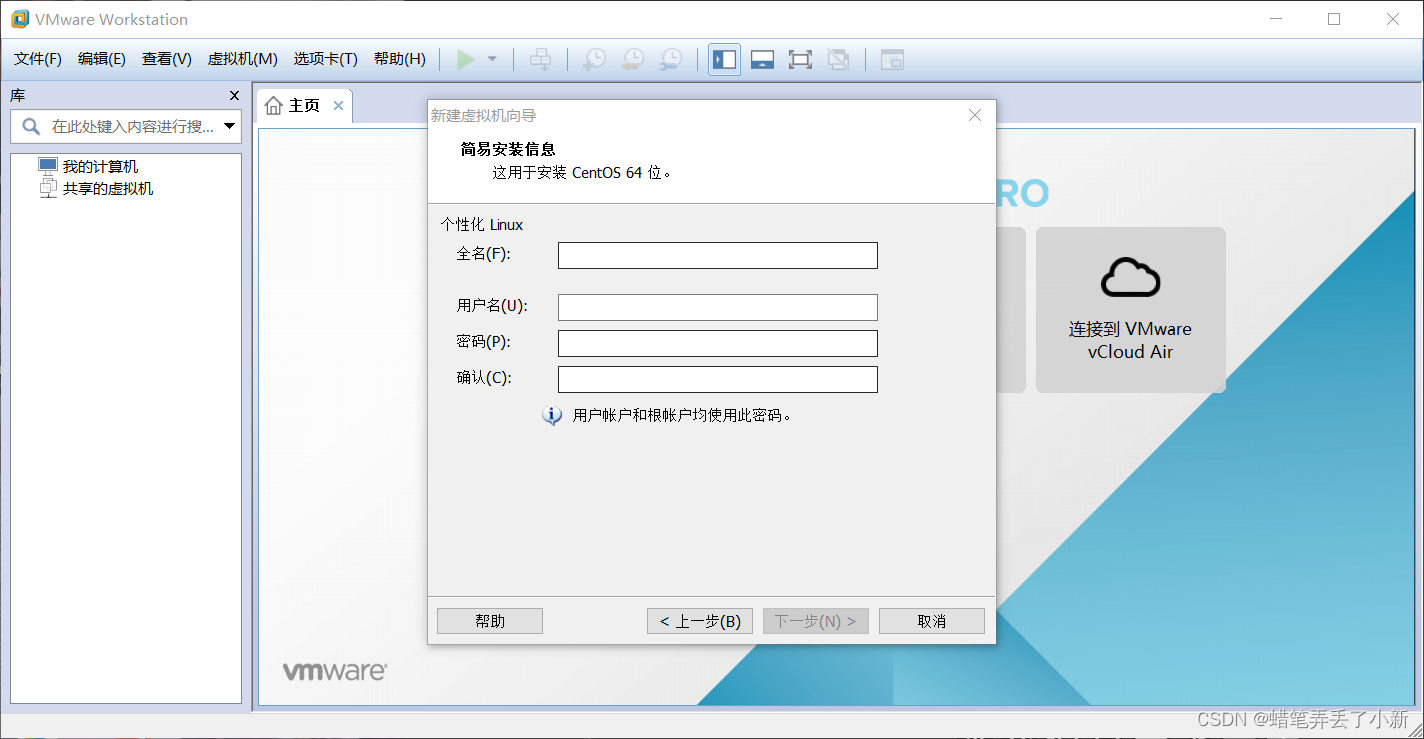Click the 帮助 button in the wizard
The image size is (1424, 739).
[x=490, y=621]
